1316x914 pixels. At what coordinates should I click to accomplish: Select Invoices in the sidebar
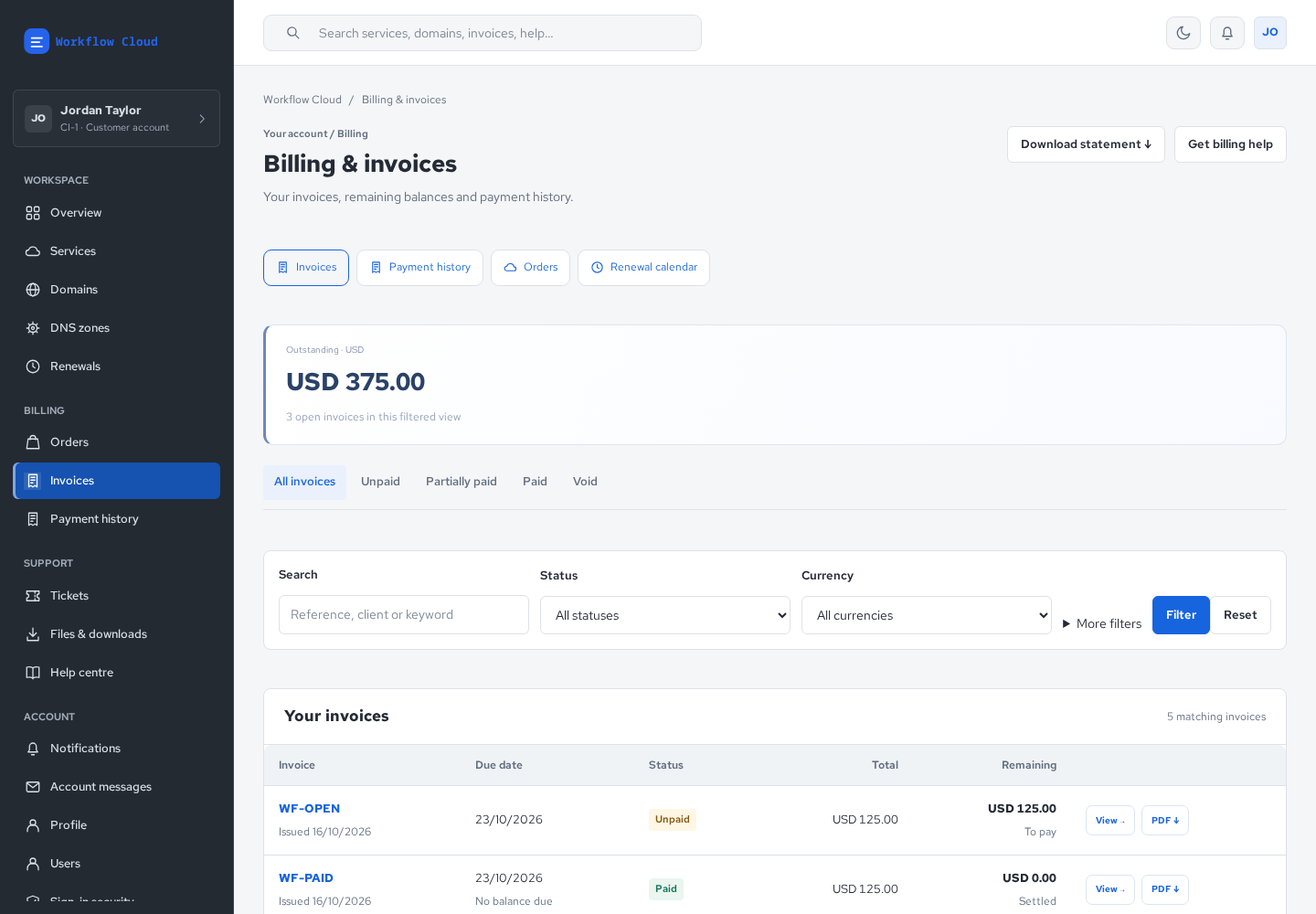point(116,481)
